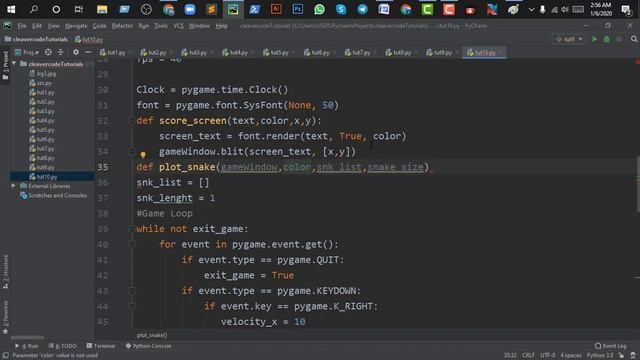640x360 pixels.
Task: Open the Windows Start menu
Action: point(11,9)
